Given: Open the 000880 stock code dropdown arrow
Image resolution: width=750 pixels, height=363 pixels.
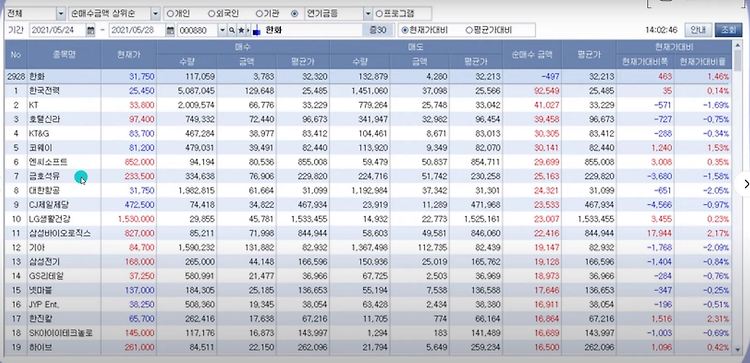Looking at the screenshot, I should [222, 31].
